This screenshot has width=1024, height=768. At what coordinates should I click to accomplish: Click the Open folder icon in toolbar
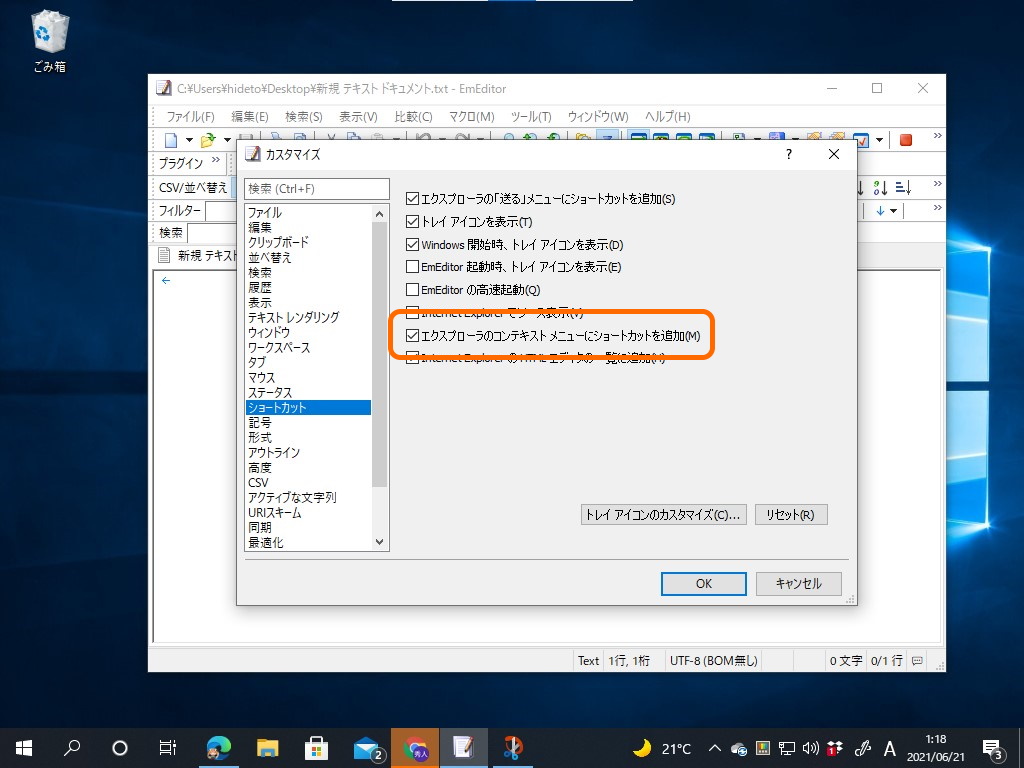(x=208, y=140)
